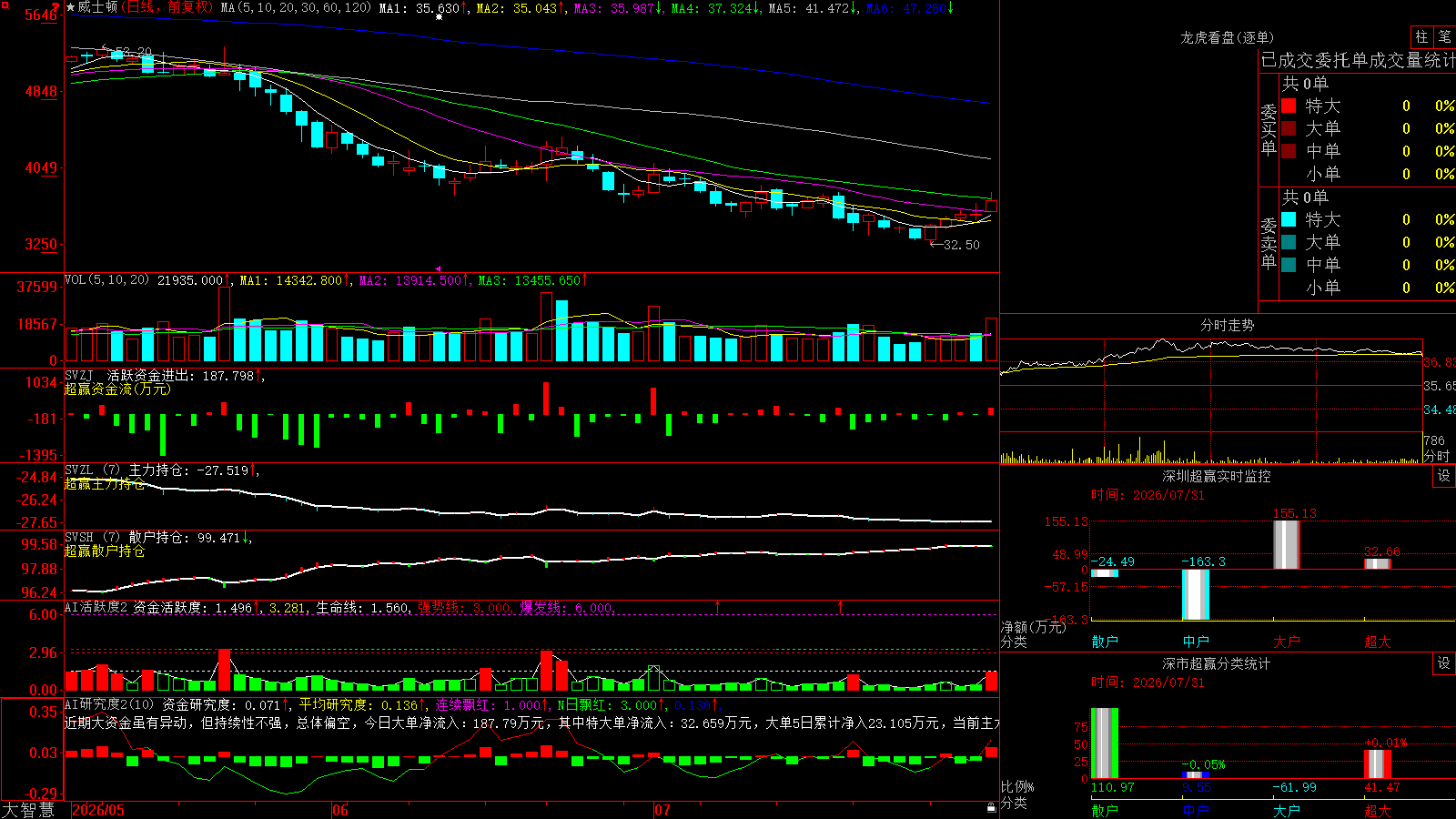
Task: Click the 已成交委托单成交量统计 header
Action: click(1358, 60)
